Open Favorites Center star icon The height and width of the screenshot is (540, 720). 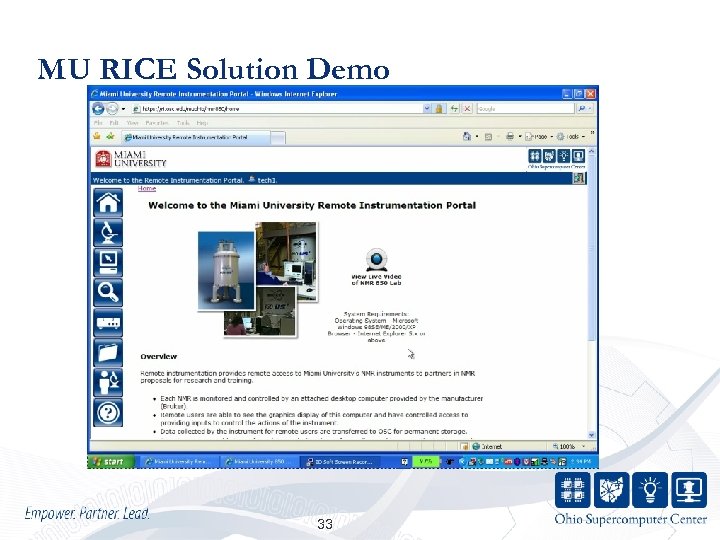[97, 136]
